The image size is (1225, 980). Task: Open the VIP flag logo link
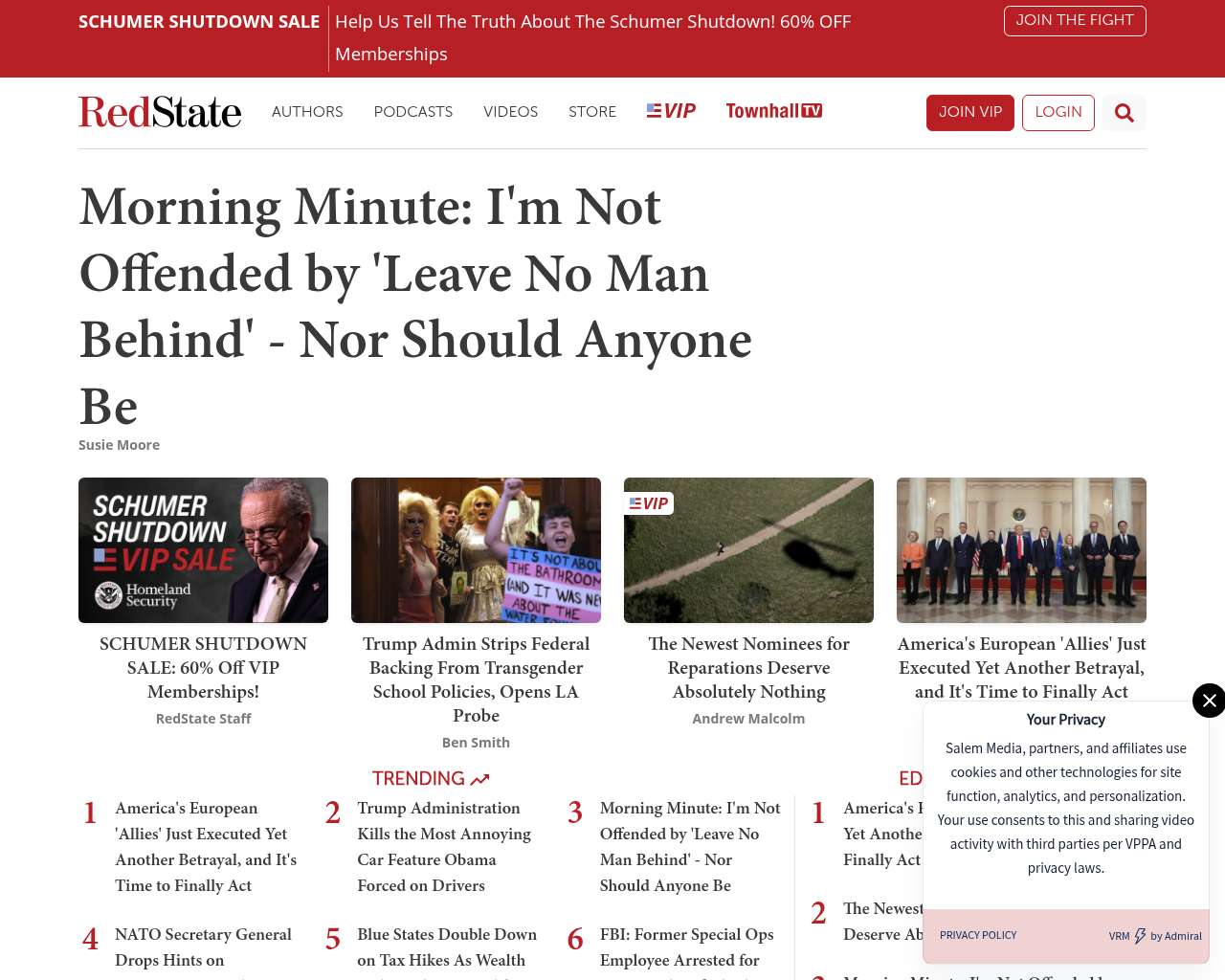[671, 111]
